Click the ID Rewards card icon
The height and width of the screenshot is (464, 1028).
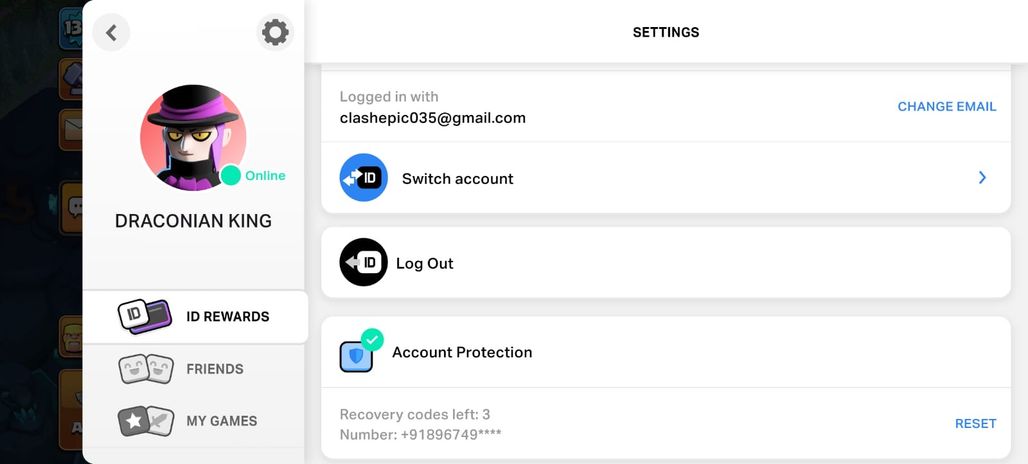click(145, 317)
